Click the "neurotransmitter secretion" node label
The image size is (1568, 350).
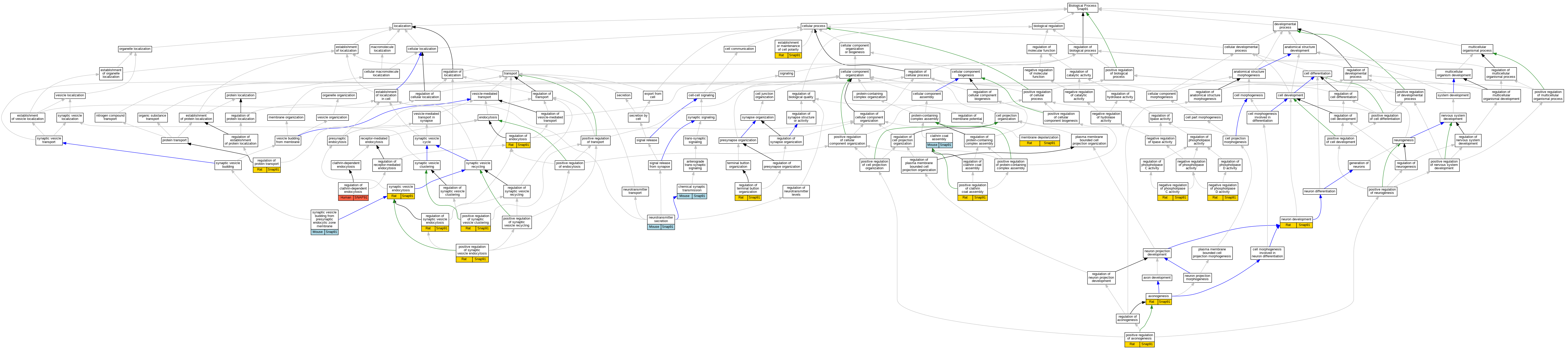pyautogui.click(x=661, y=219)
